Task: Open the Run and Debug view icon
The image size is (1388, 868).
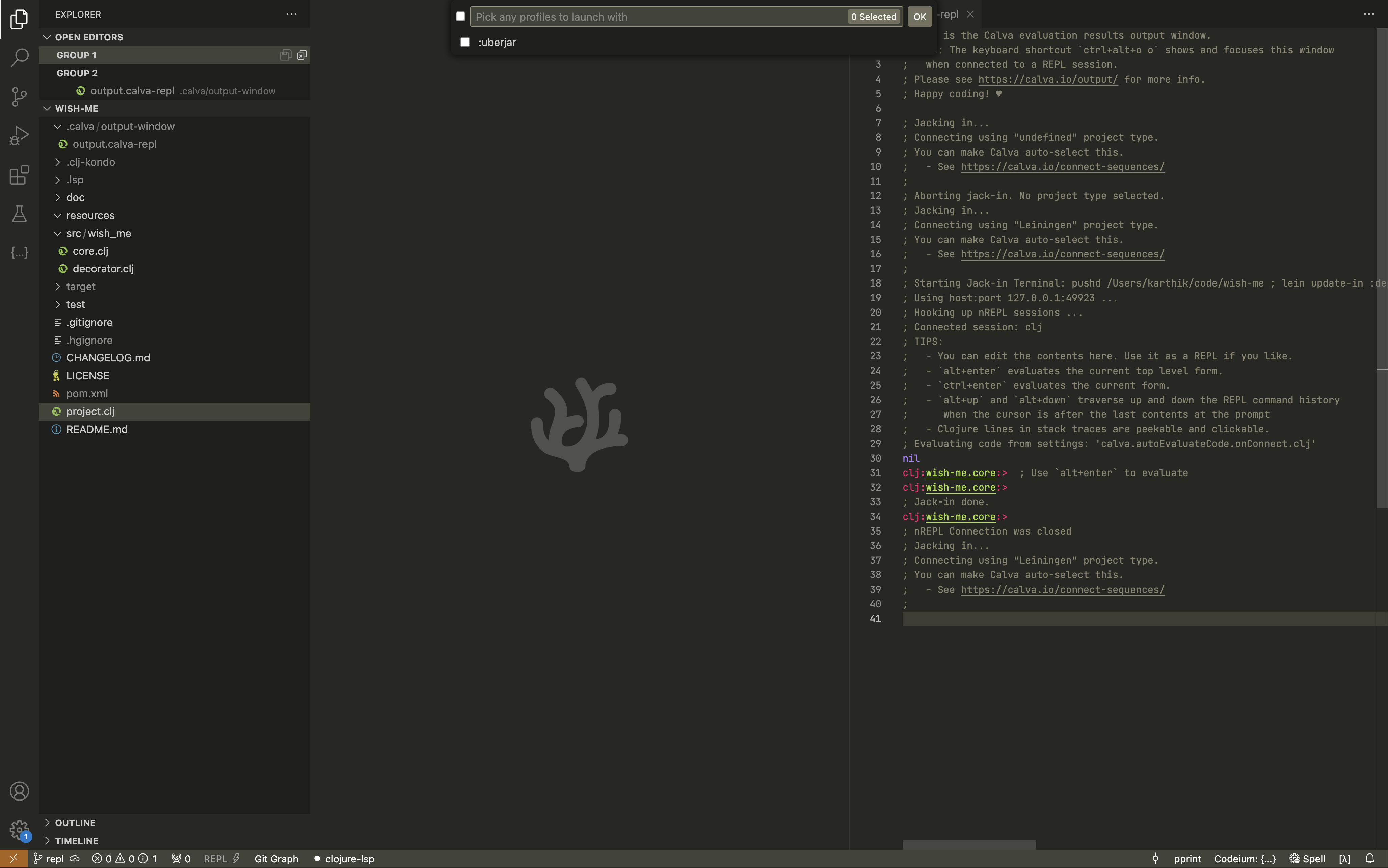Action: [19, 135]
